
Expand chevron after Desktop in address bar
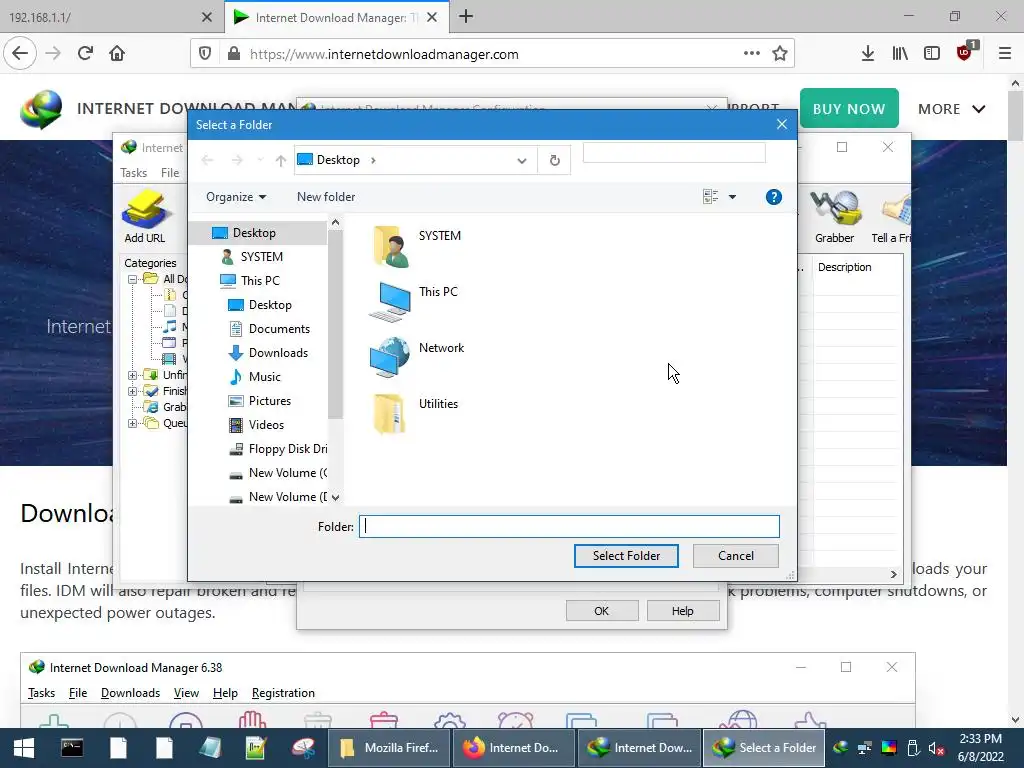[373, 160]
